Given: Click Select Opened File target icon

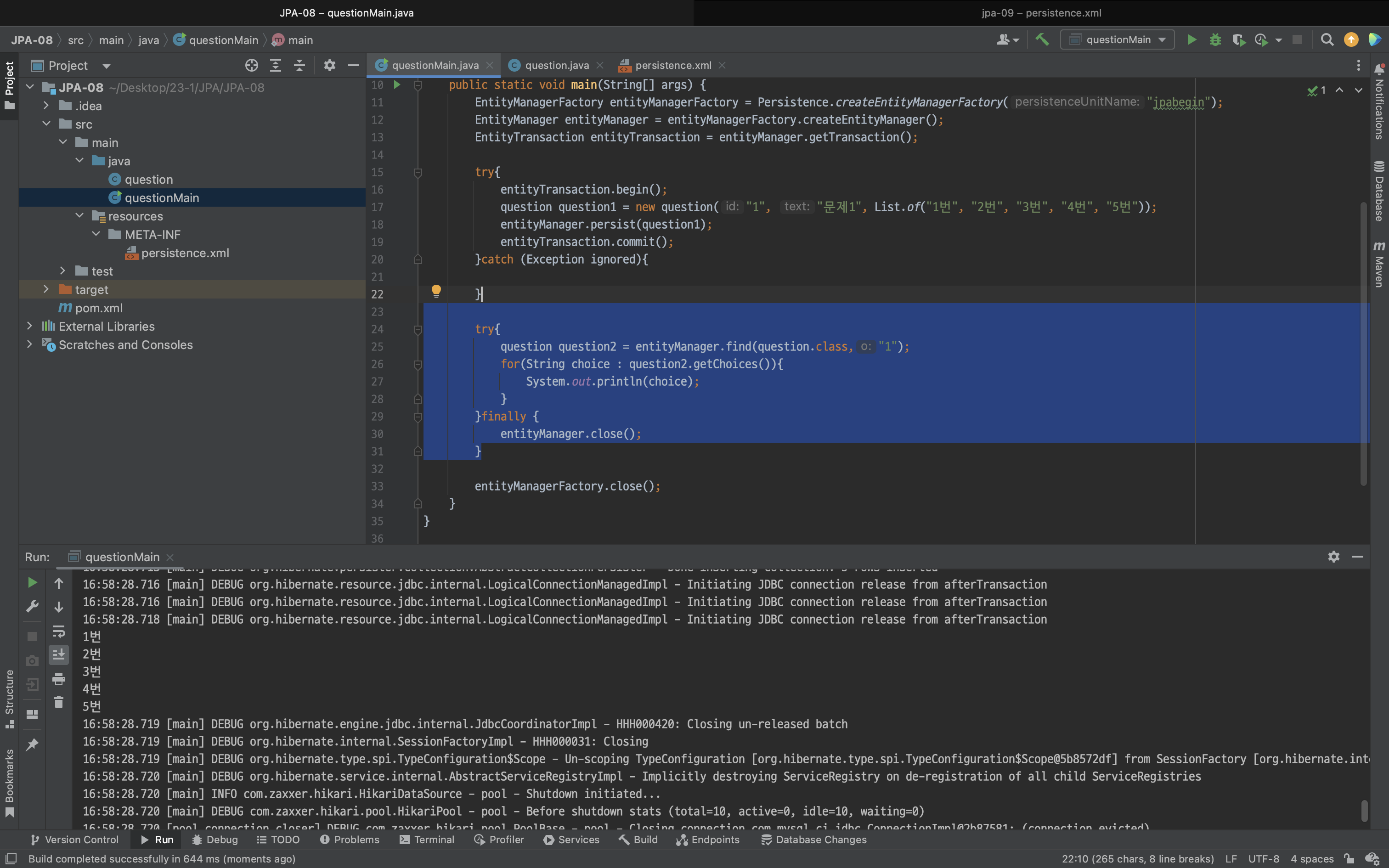Looking at the screenshot, I should [251, 65].
